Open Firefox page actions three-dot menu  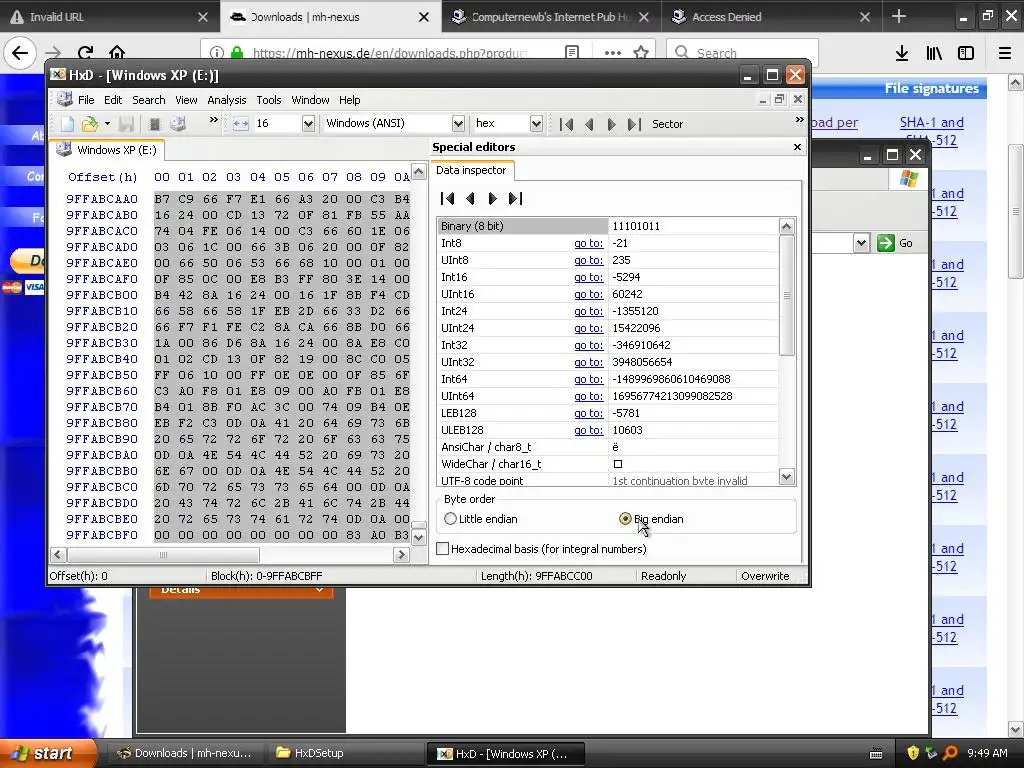coord(613,53)
